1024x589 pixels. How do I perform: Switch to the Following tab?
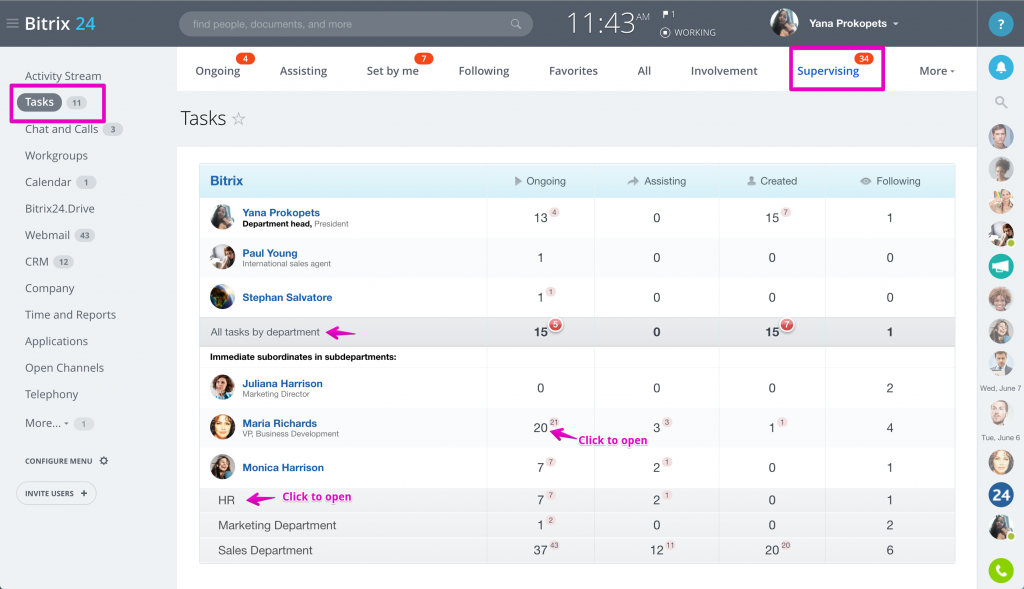483,71
